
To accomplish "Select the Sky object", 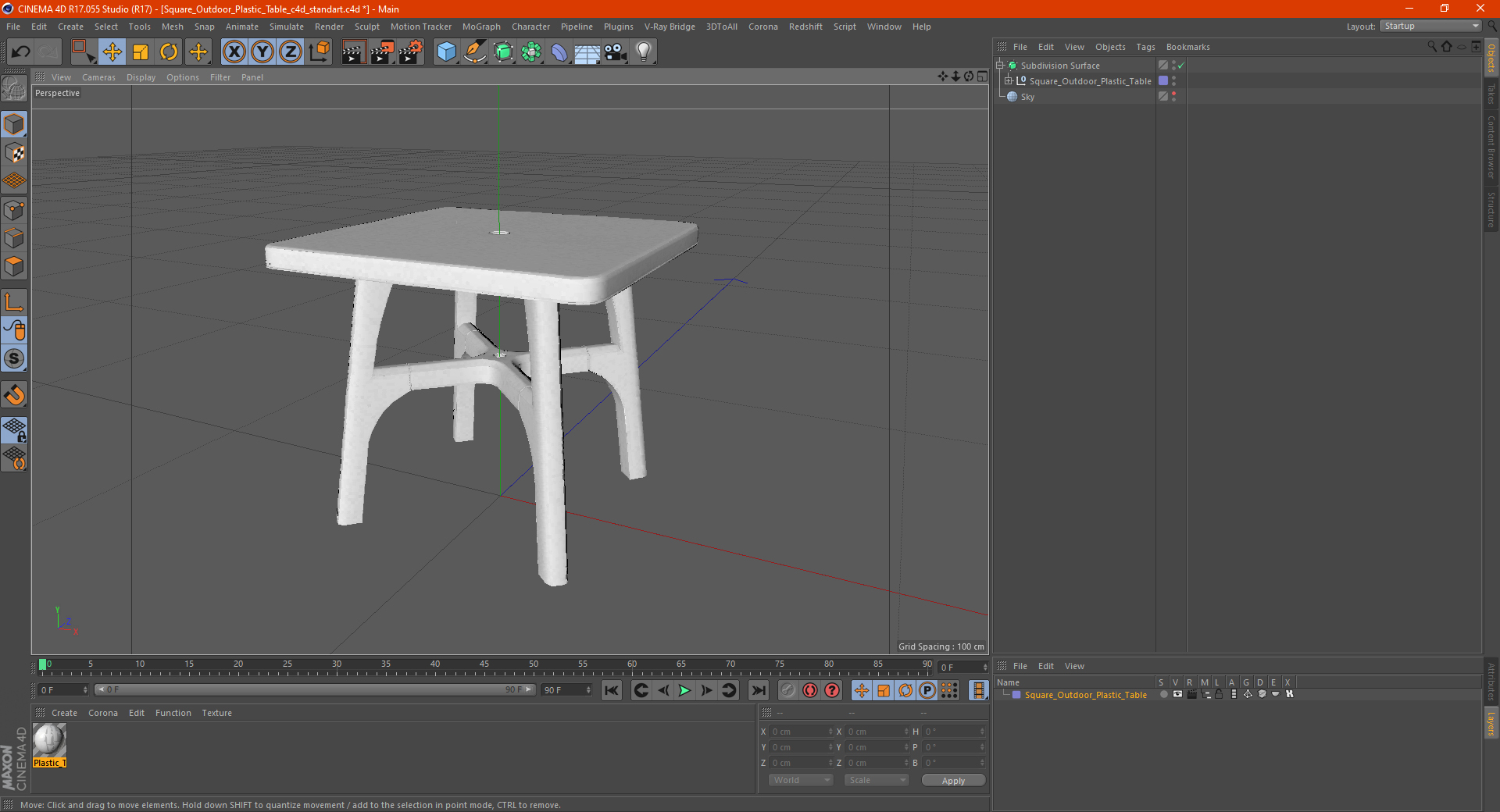I will (1027, 97).
